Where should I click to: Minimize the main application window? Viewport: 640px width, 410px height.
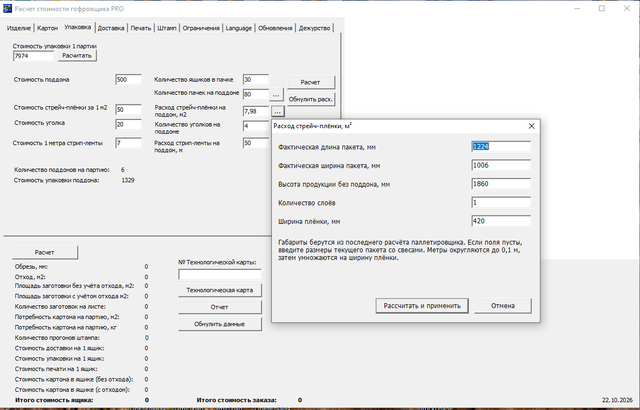pyautogui.click(x=577, y=8)
